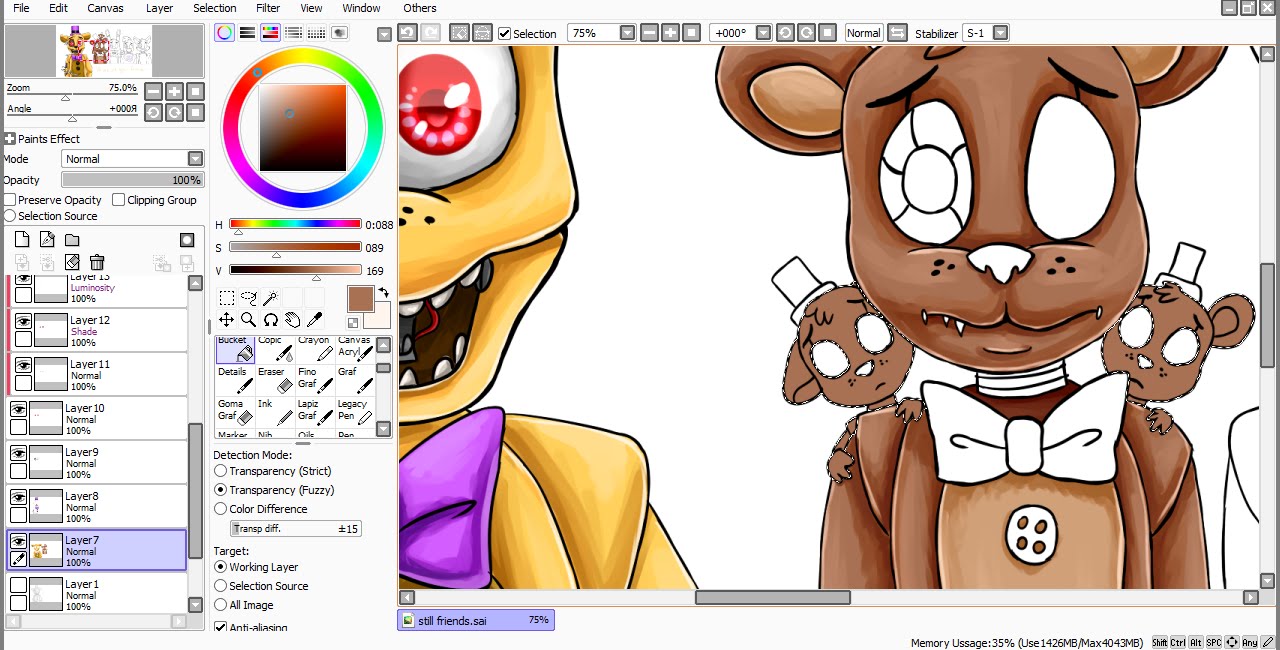The height and width of the screenshot is (650, 1280).
Task: Reset the navigator rotation angle
Action: (x=195, y=112)
